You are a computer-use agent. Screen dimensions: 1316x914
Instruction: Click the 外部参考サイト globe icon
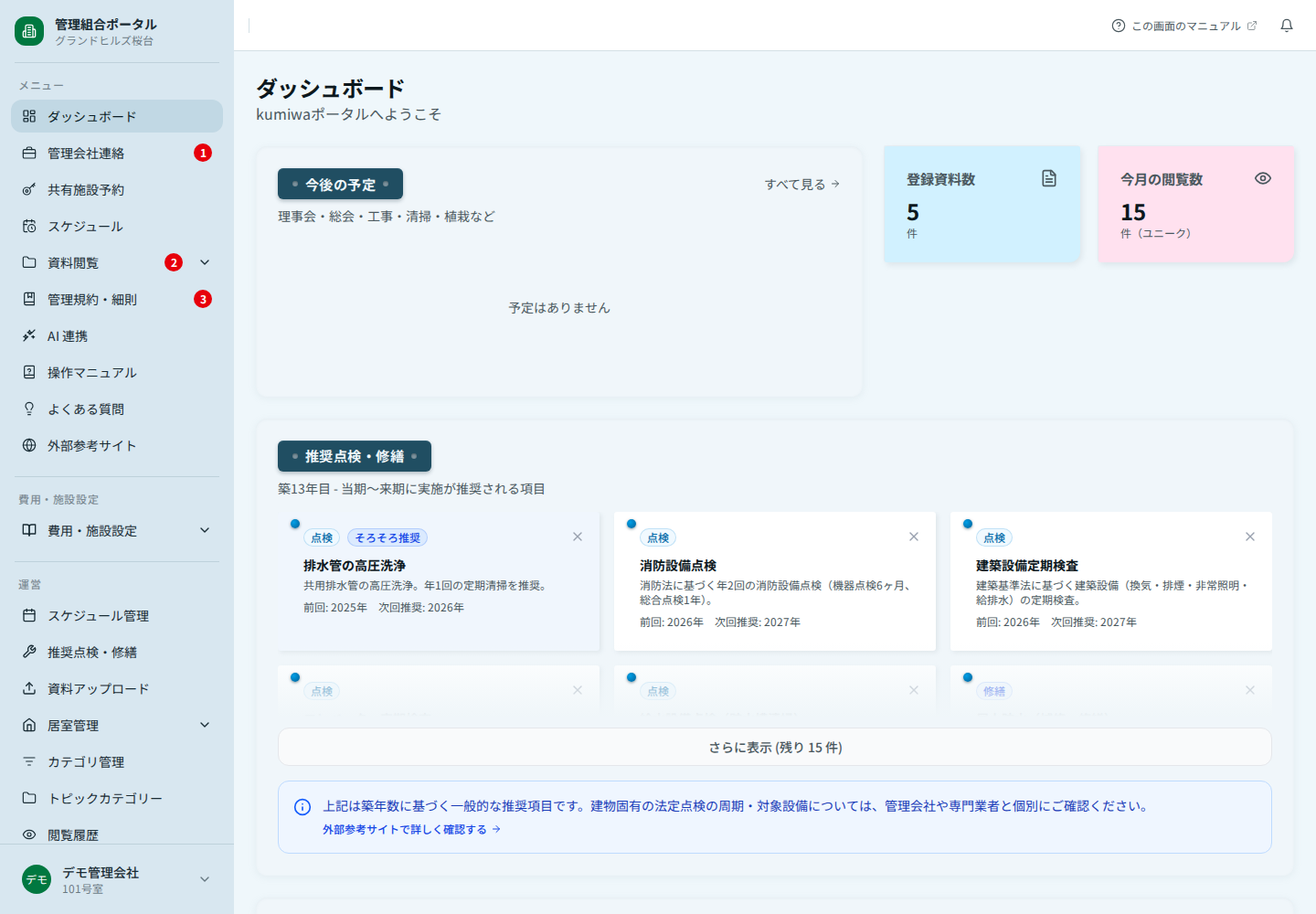[29, 445]
